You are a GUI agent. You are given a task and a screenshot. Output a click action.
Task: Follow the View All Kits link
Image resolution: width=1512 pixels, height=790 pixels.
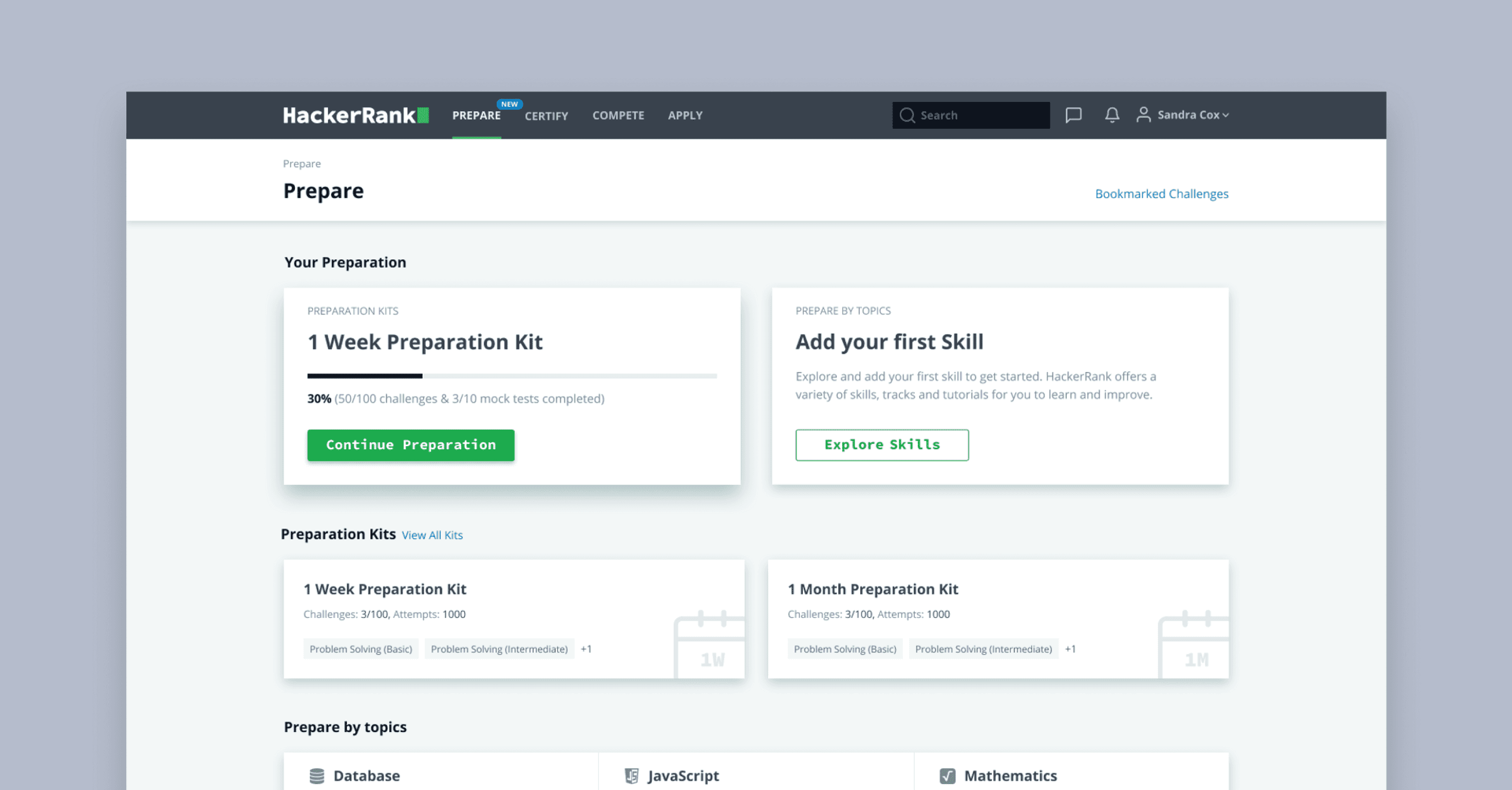[x=432, y=535]
